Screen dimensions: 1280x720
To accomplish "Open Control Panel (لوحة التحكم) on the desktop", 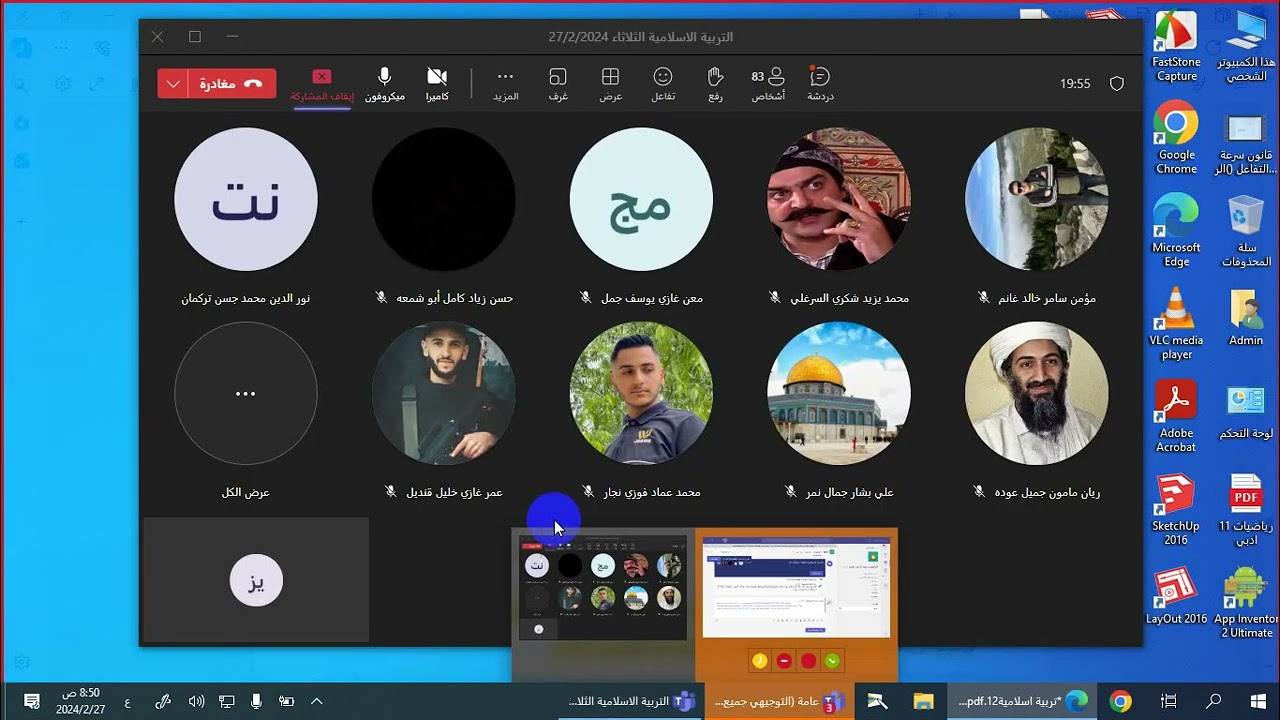I will coord(1246,412).
